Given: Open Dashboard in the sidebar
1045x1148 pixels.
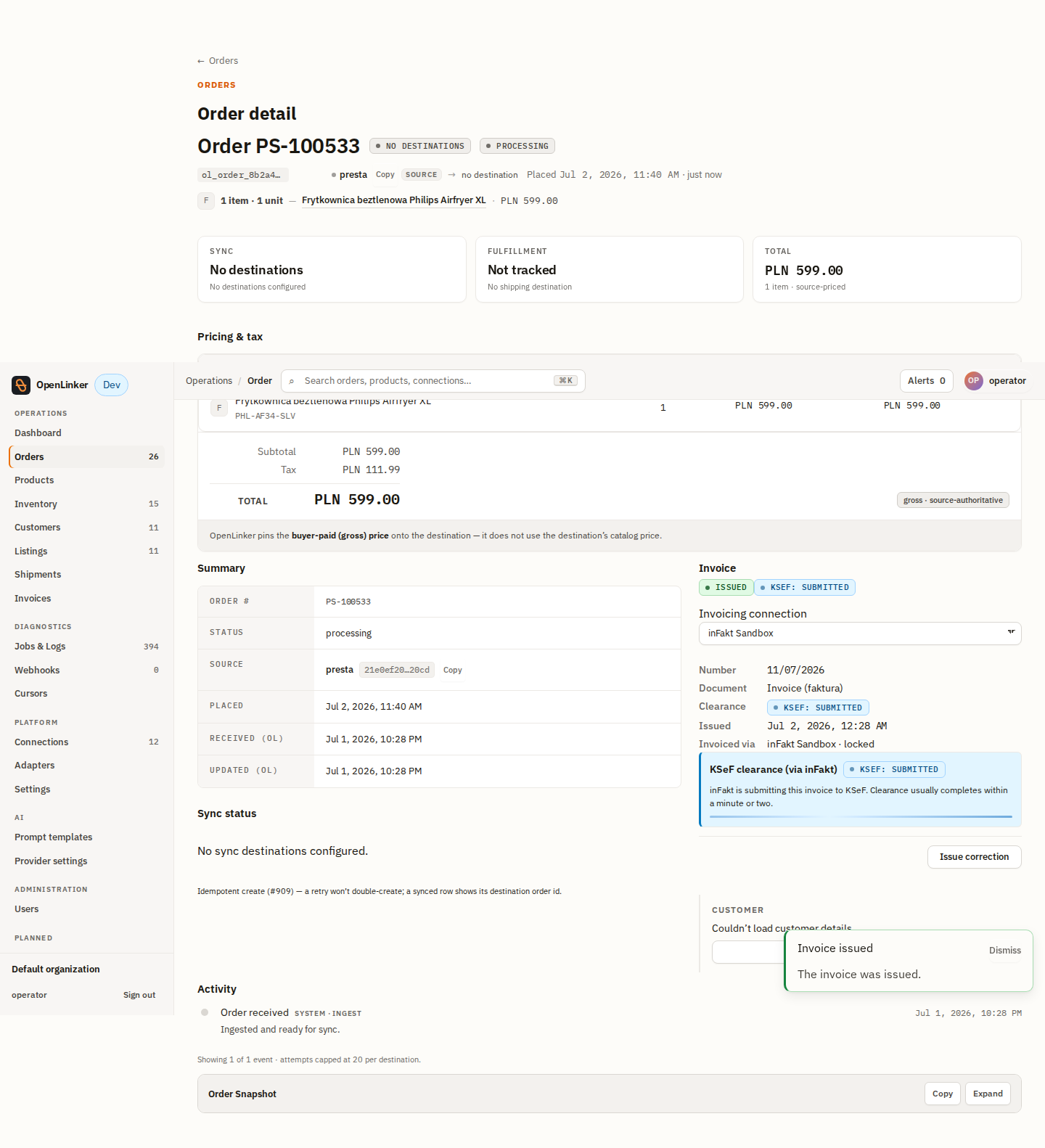Looking at the screenshot, I should point(86,433).
